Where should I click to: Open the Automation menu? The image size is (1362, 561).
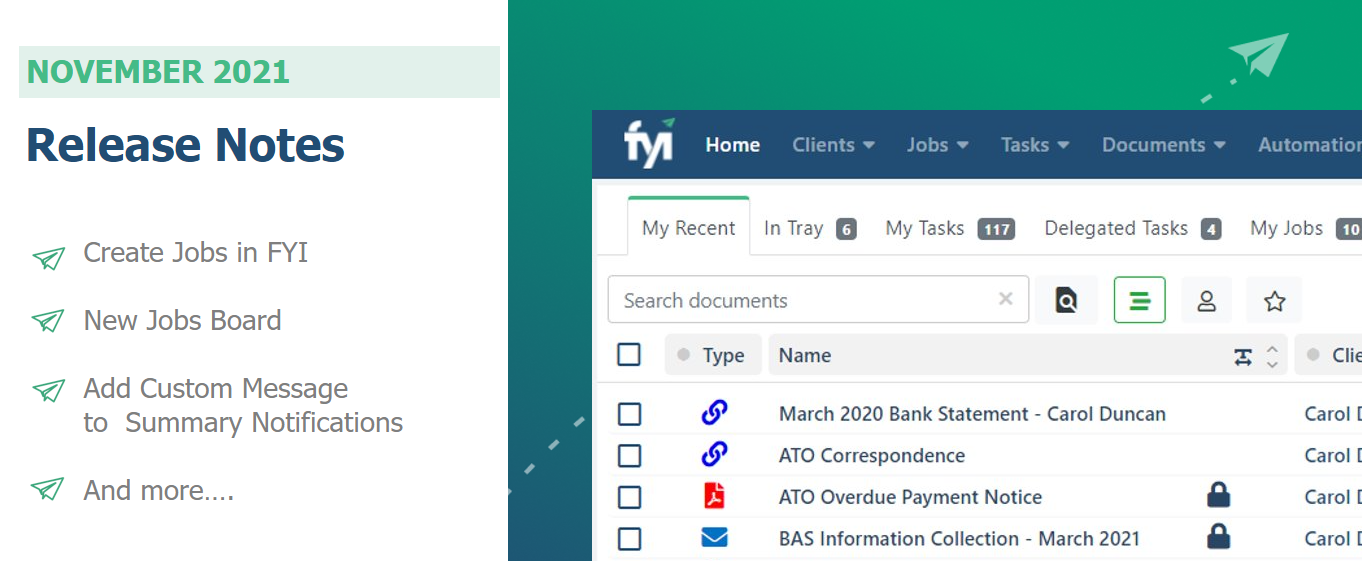point(1310,145)
